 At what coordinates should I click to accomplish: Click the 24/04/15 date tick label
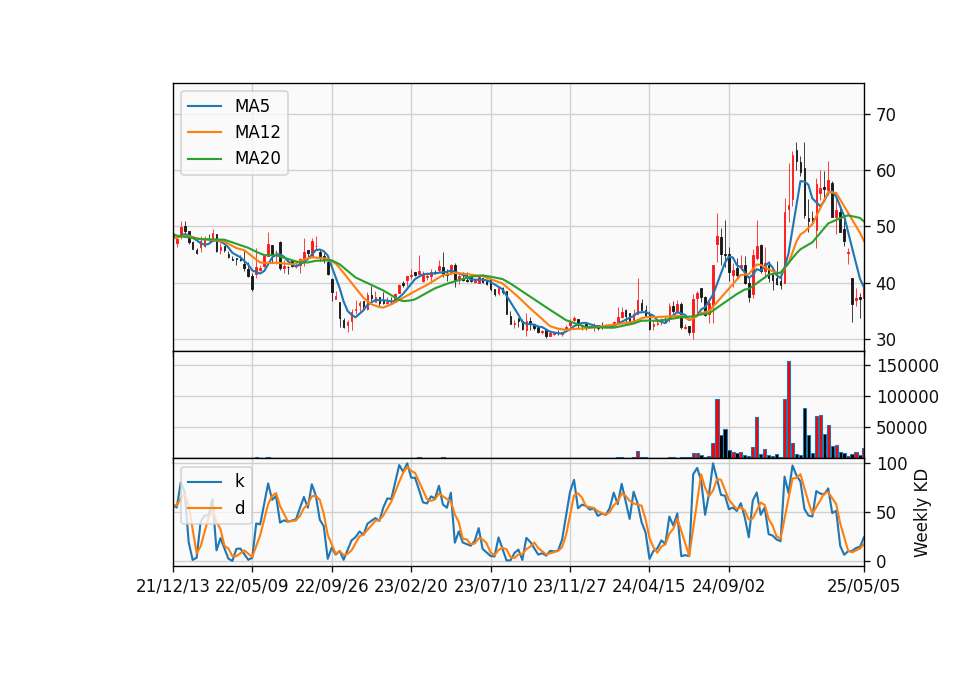click(x=649, y=586)
